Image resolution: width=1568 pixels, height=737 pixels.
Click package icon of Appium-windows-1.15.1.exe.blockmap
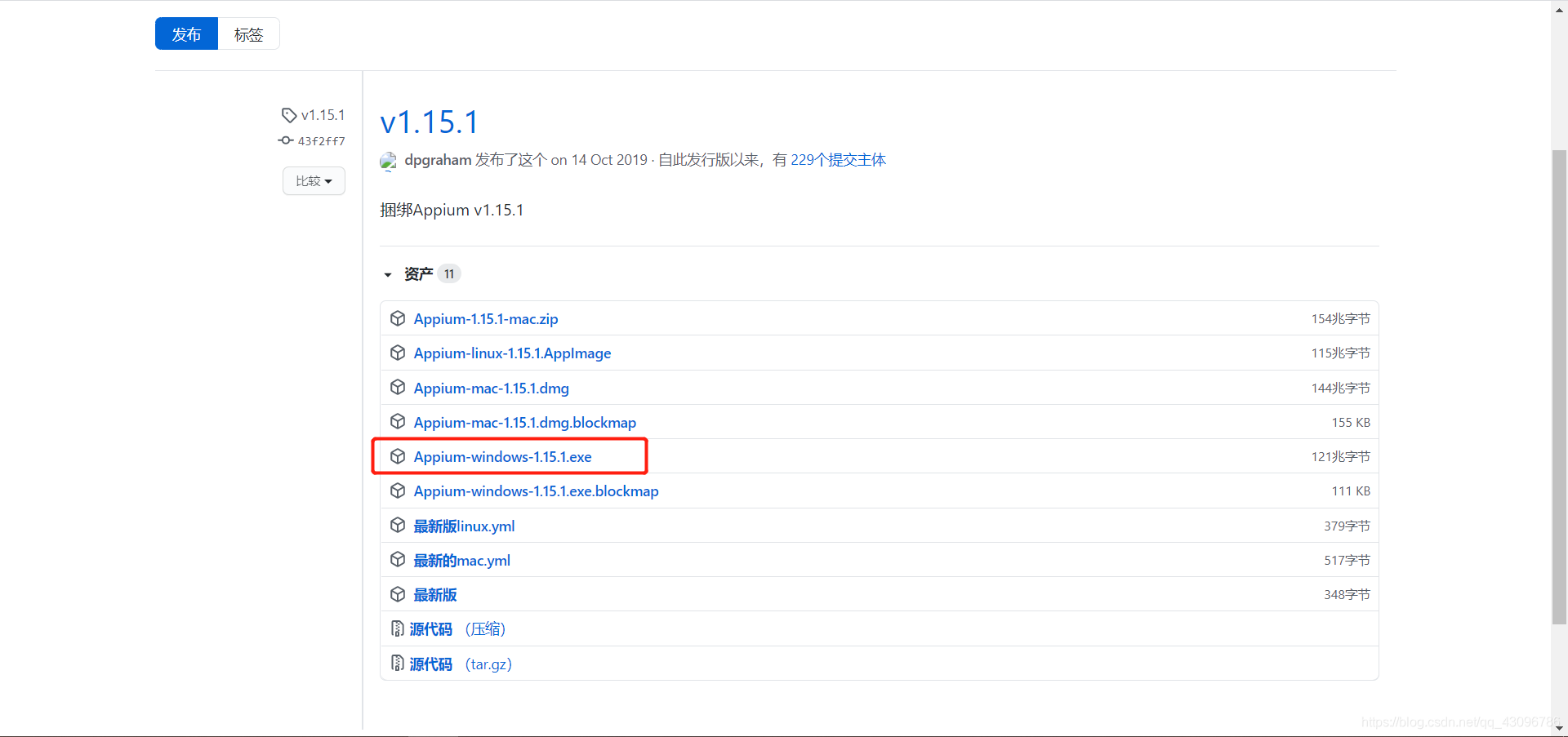tap(398, 491)
